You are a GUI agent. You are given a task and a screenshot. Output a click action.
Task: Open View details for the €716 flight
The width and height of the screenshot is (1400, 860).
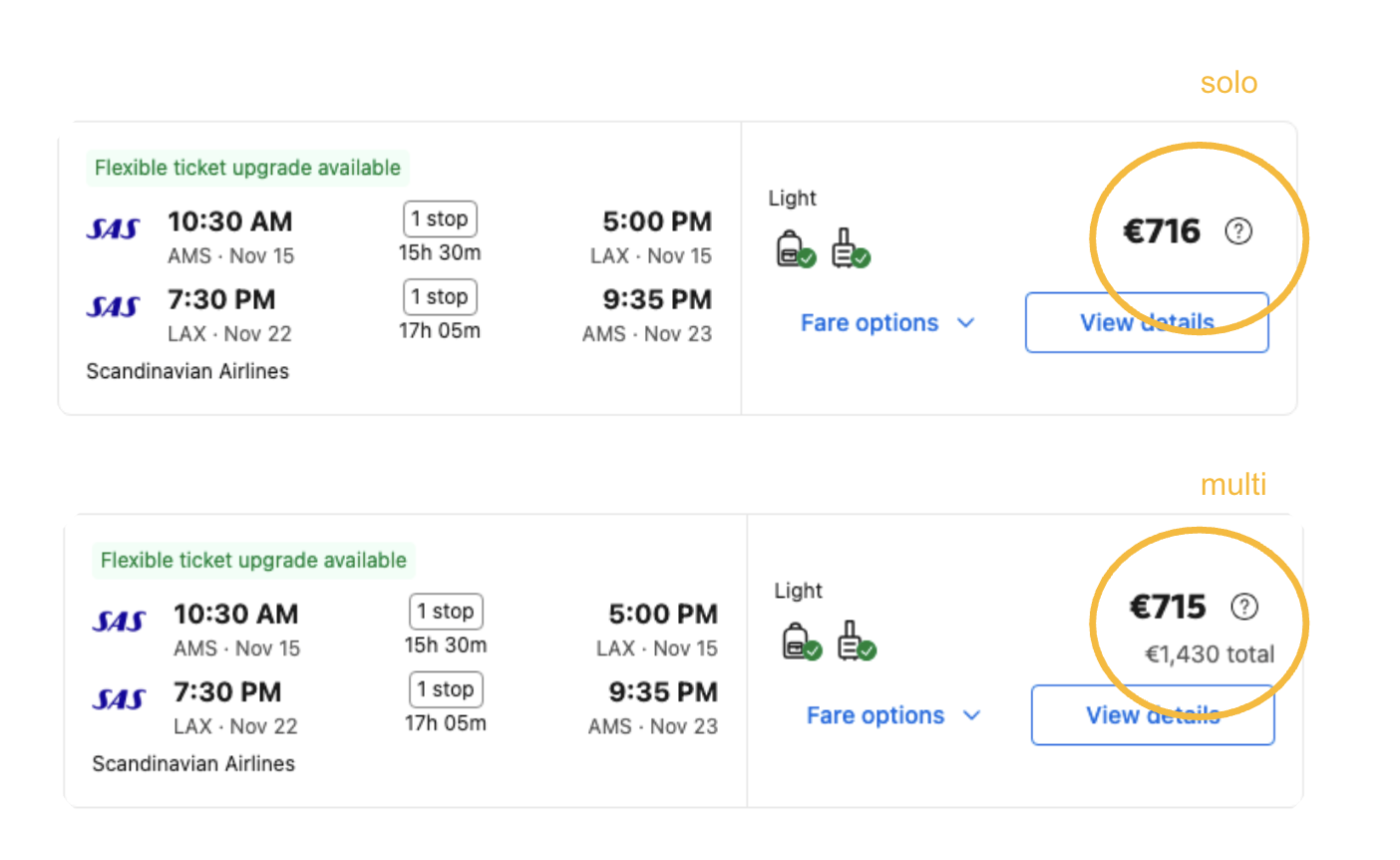tap(1147, 322)
